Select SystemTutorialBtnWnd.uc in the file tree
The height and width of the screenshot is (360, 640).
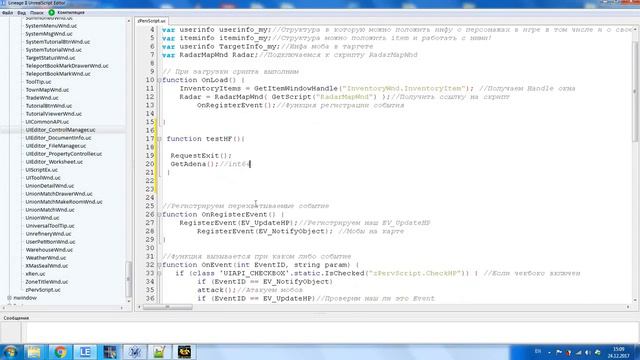coord(58,42)
